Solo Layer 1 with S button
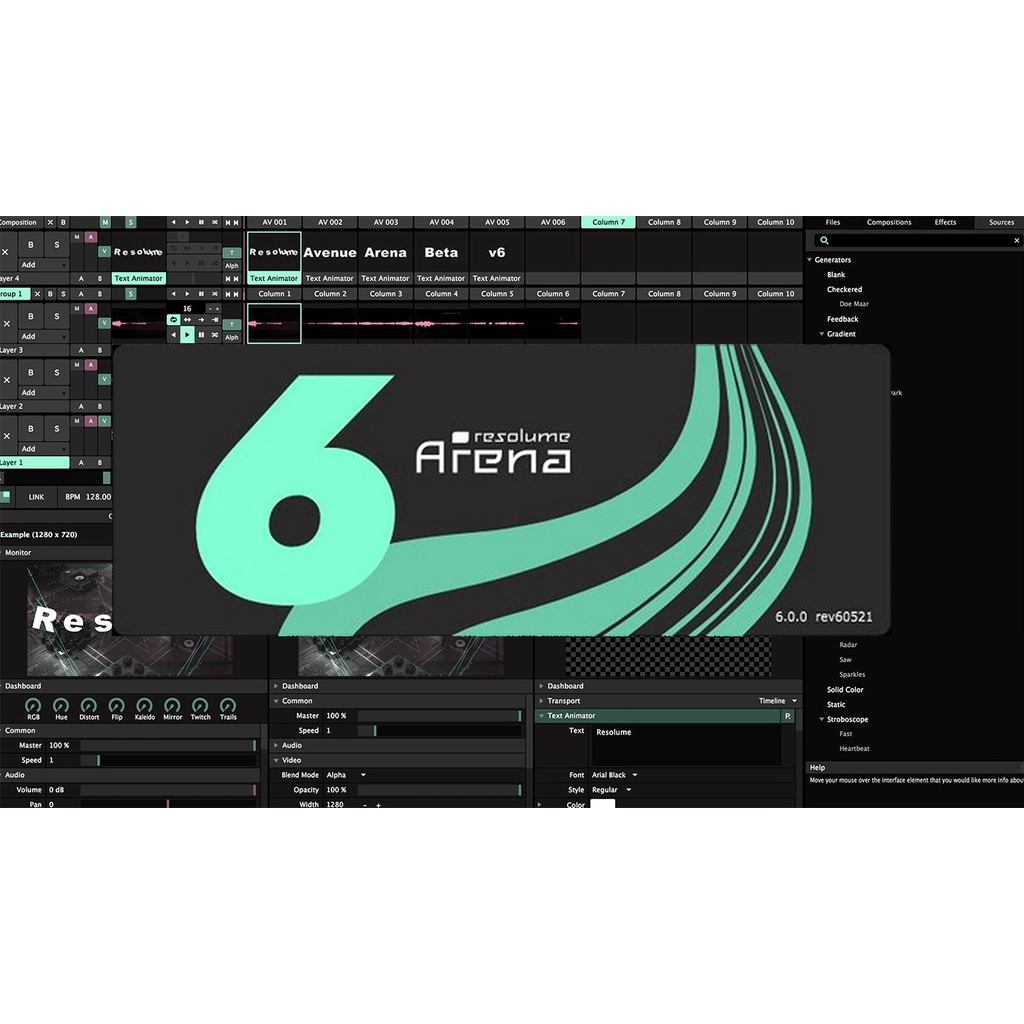 tap(57, 429)
